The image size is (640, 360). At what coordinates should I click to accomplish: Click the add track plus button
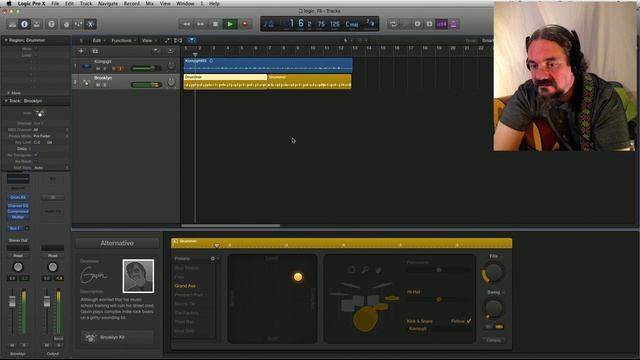coord(81,51)
